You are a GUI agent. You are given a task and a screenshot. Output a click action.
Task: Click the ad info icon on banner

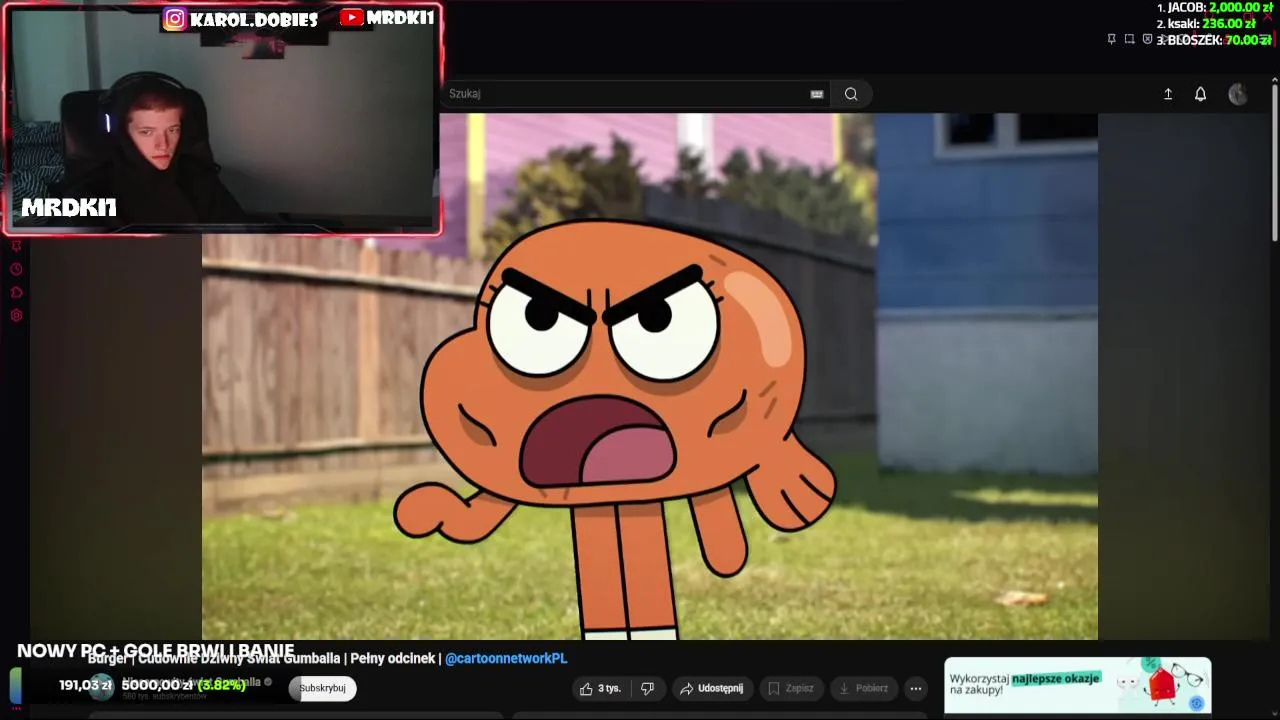click(1196, 704)
